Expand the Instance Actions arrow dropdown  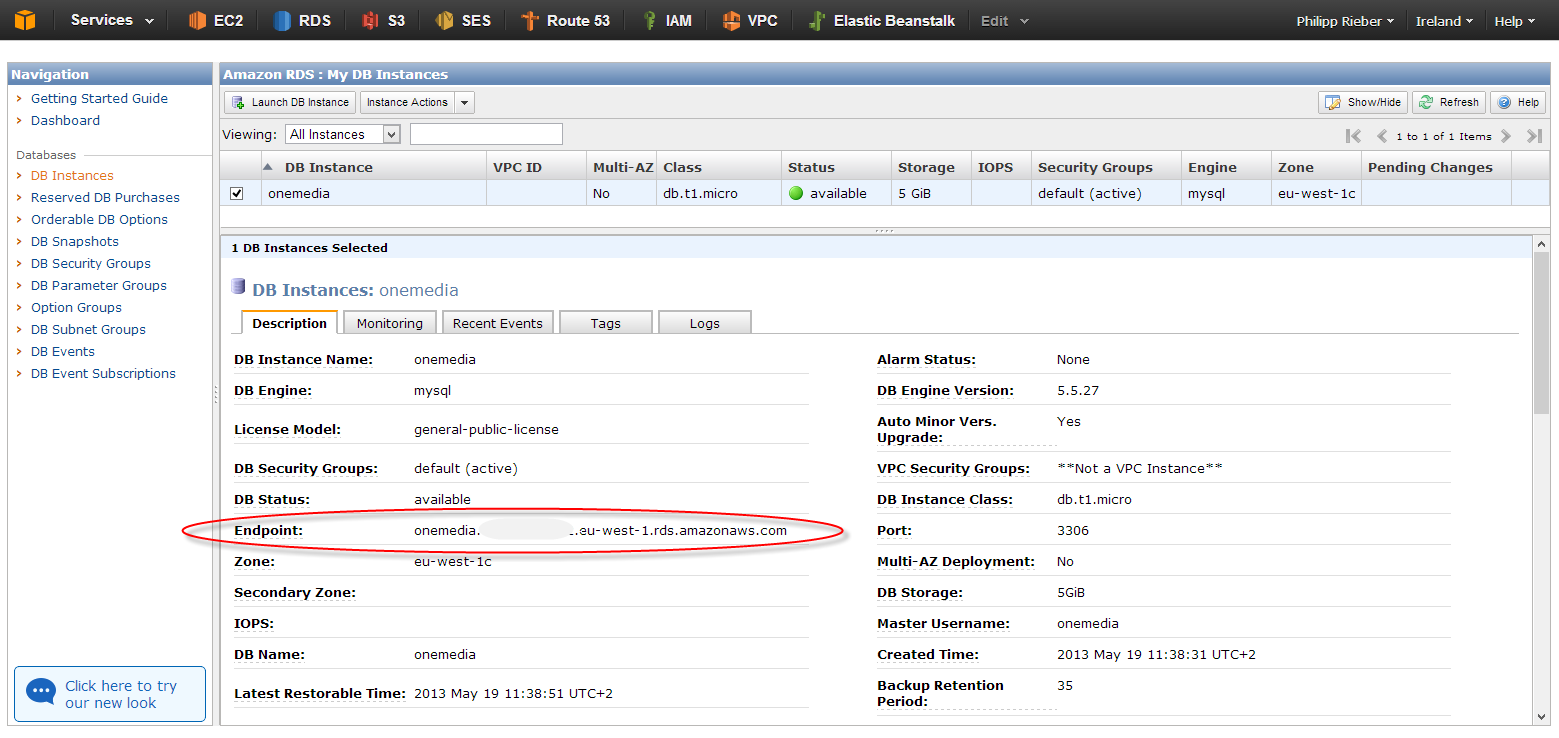[x=465, y=102]
